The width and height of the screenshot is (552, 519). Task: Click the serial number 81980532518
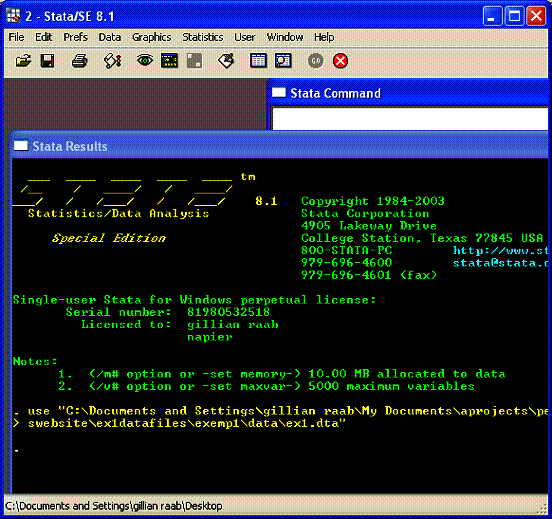[x=228, y=312]
